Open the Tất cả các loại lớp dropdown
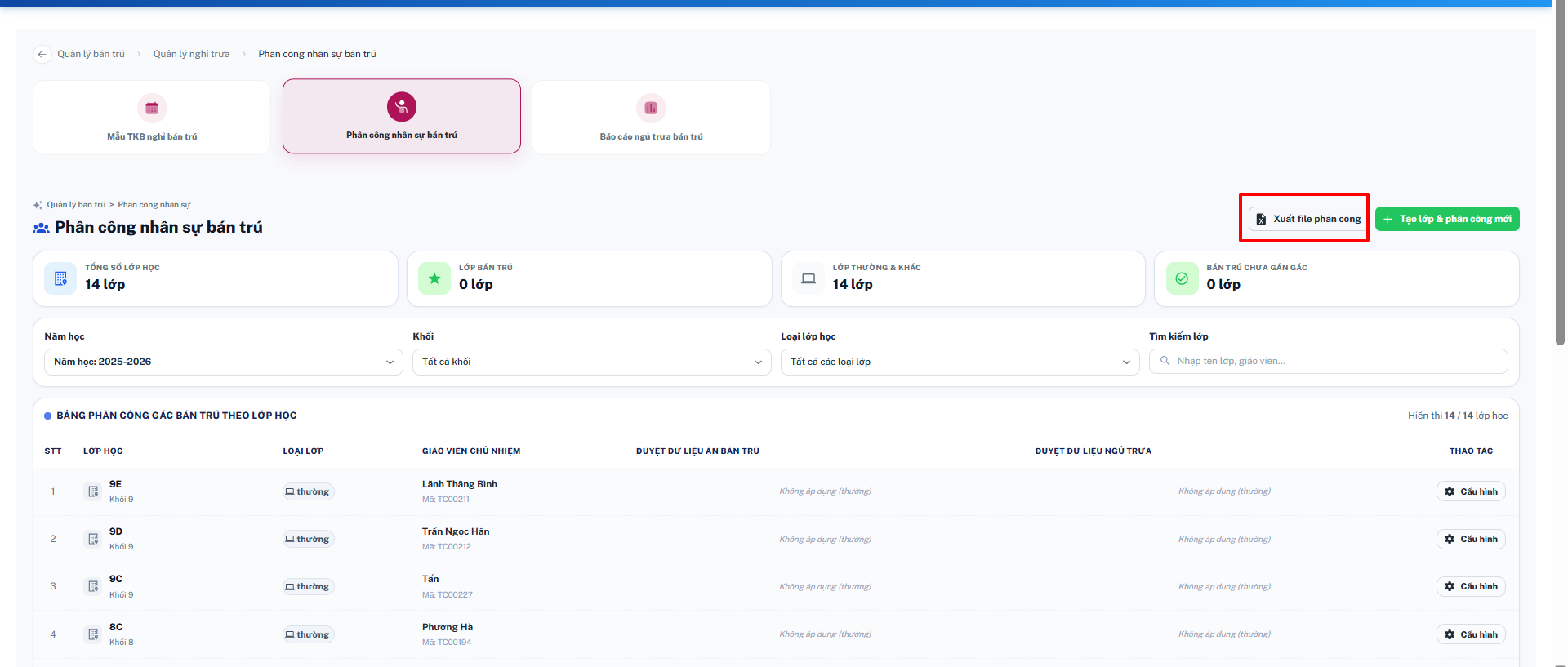Image resolution: width=1568 pixels, height=667 pixels. pos(960,362)
